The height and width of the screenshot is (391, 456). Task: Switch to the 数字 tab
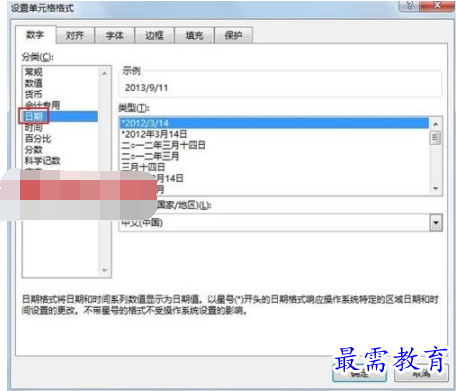click(x=35, y=35)
